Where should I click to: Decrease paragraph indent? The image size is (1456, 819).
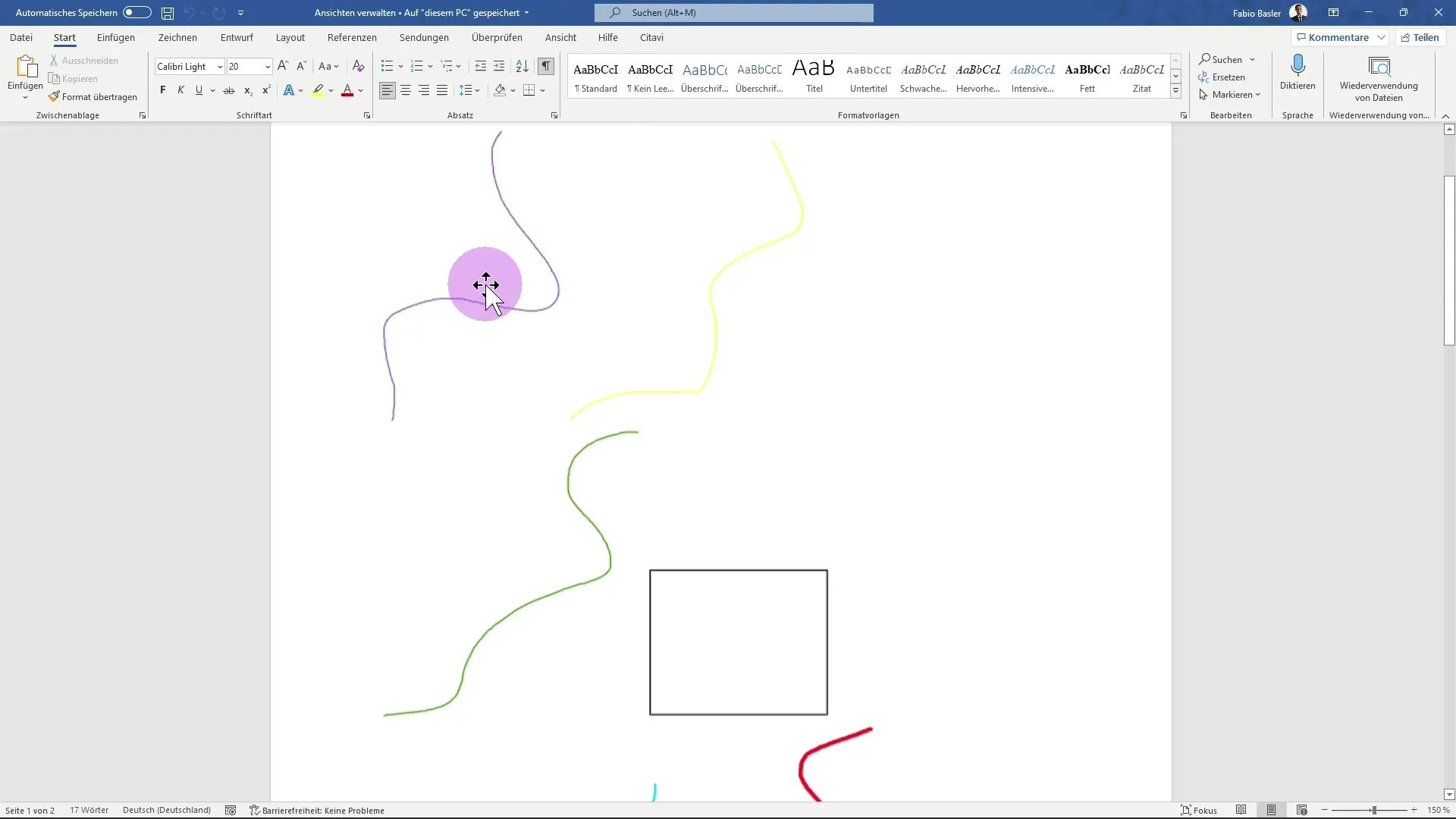pos(481,67)
